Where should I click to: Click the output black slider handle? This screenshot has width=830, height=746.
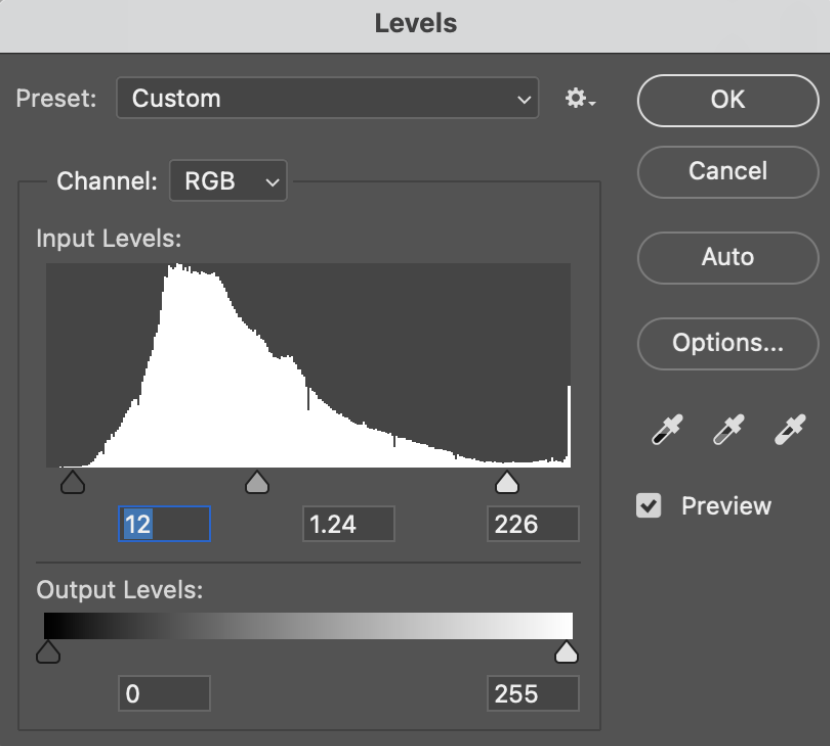(48, 652)
